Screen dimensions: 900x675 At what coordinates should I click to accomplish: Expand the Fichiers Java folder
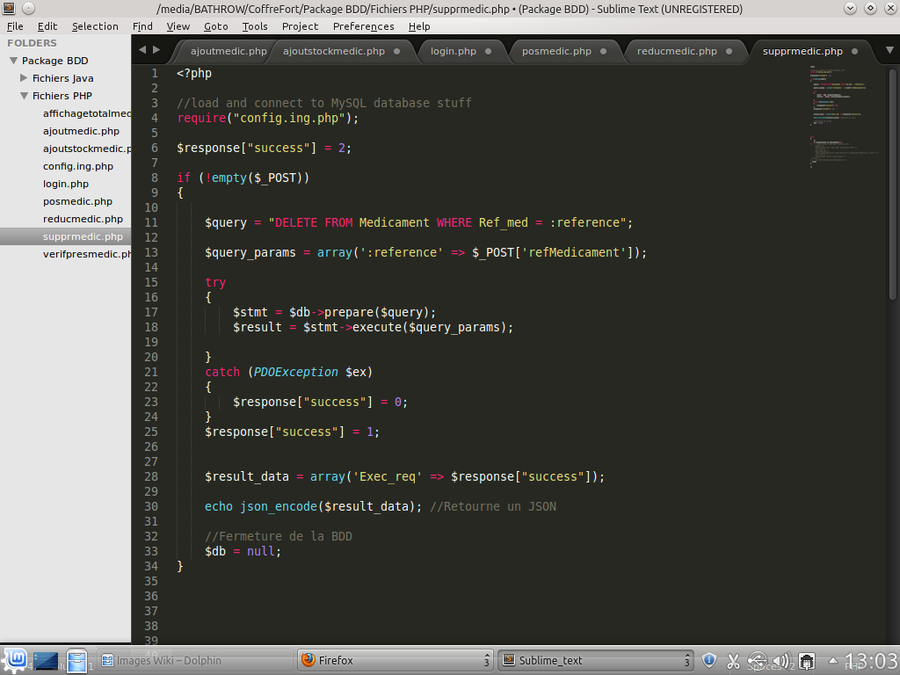coord(24,78)
